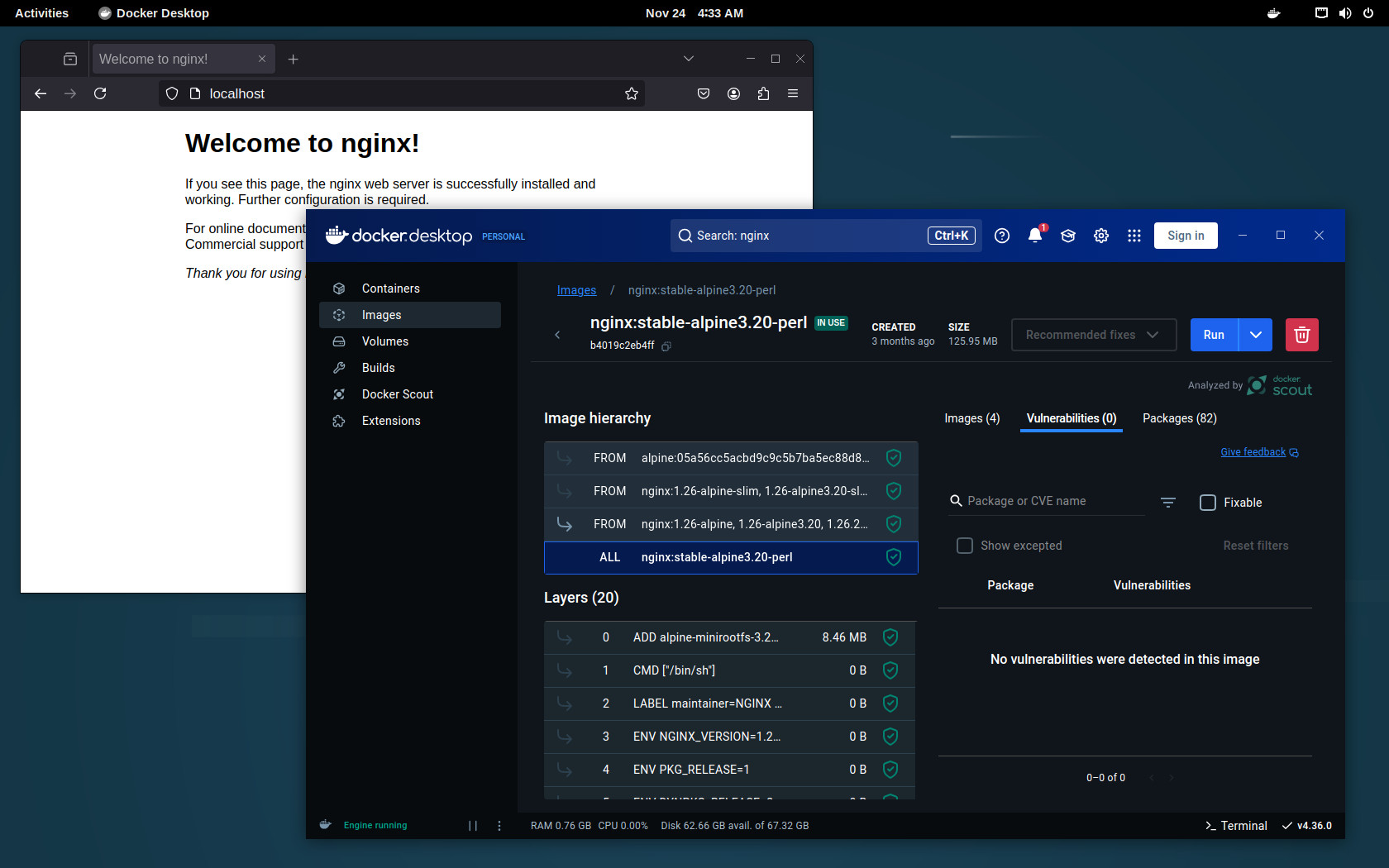Open Firefox account icon
The width and height of the screenshot is (1389, 868).
(x=733, y=93)
